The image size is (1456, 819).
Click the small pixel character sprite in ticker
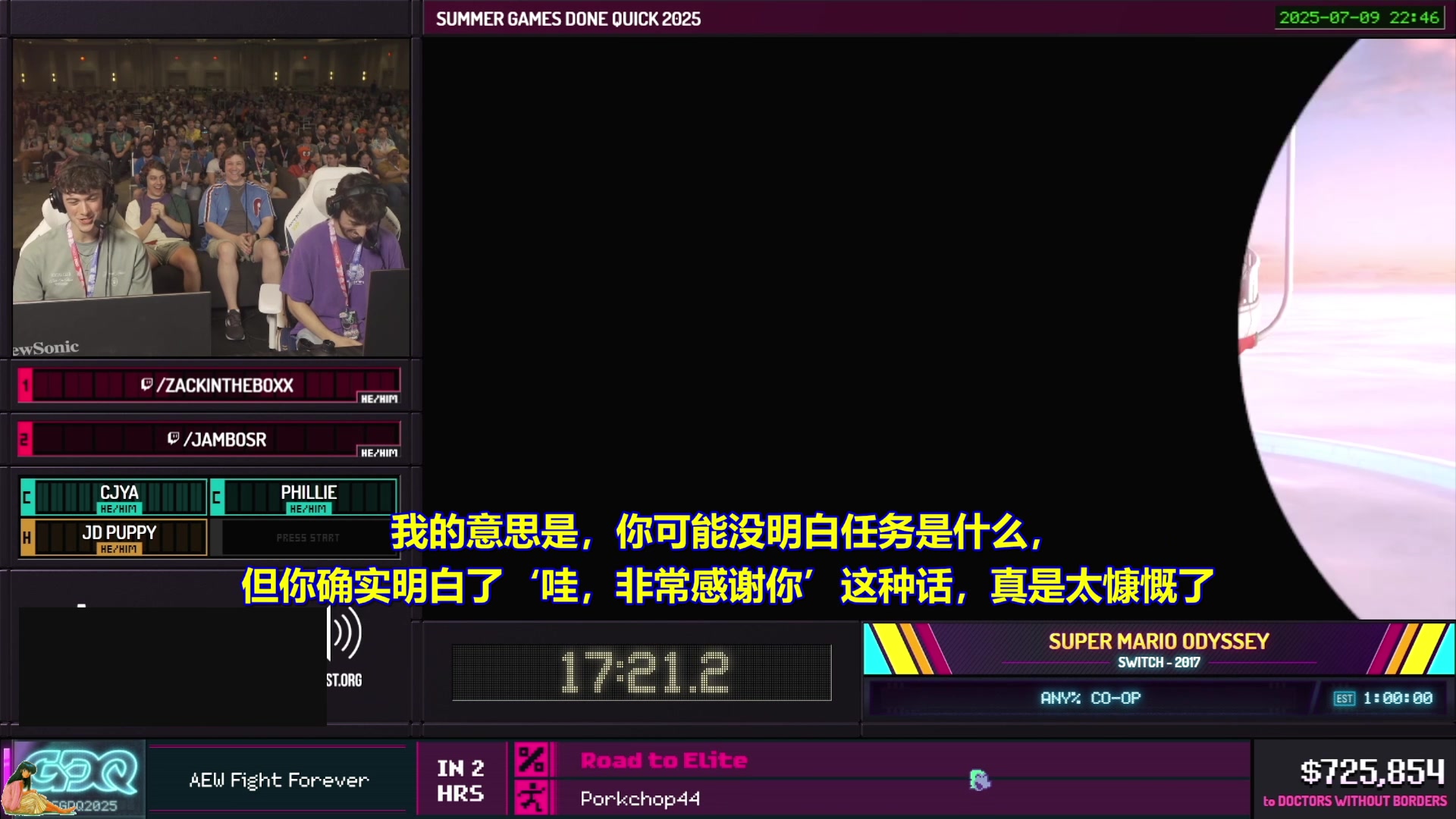(980, 780)
